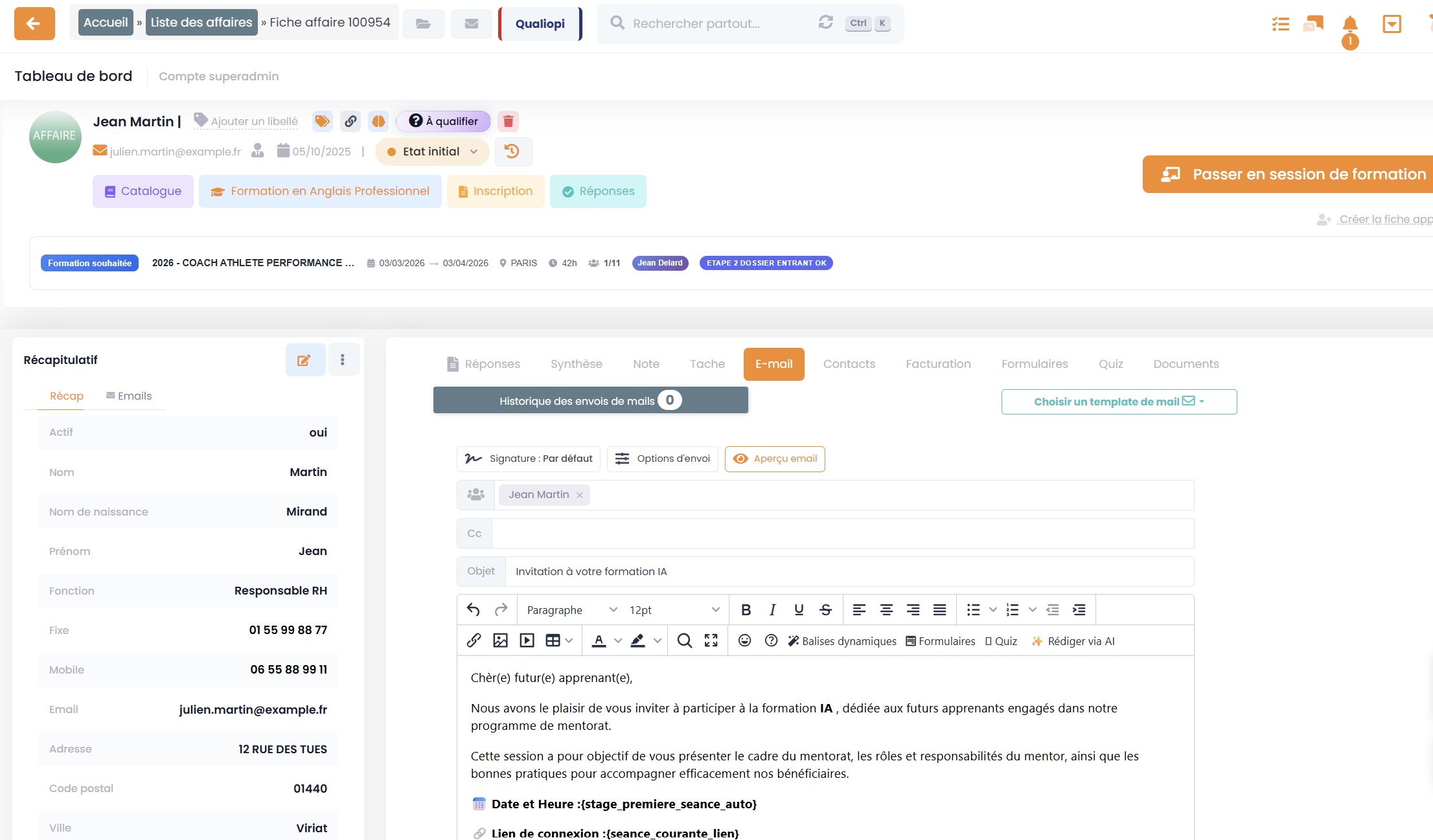Edit the Récapitulatif with pencil icon

coord(304,360)
